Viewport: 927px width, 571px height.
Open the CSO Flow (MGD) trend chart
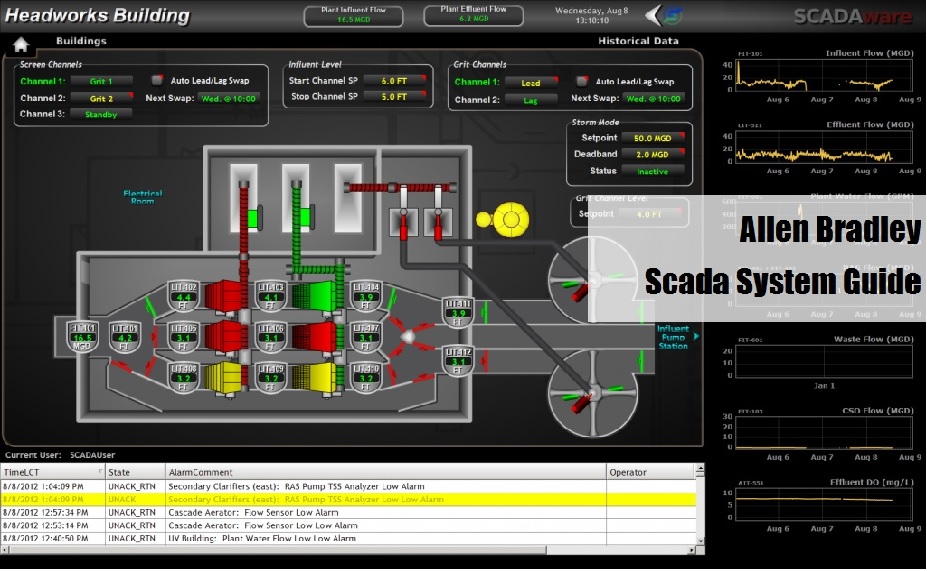point(825,434)
